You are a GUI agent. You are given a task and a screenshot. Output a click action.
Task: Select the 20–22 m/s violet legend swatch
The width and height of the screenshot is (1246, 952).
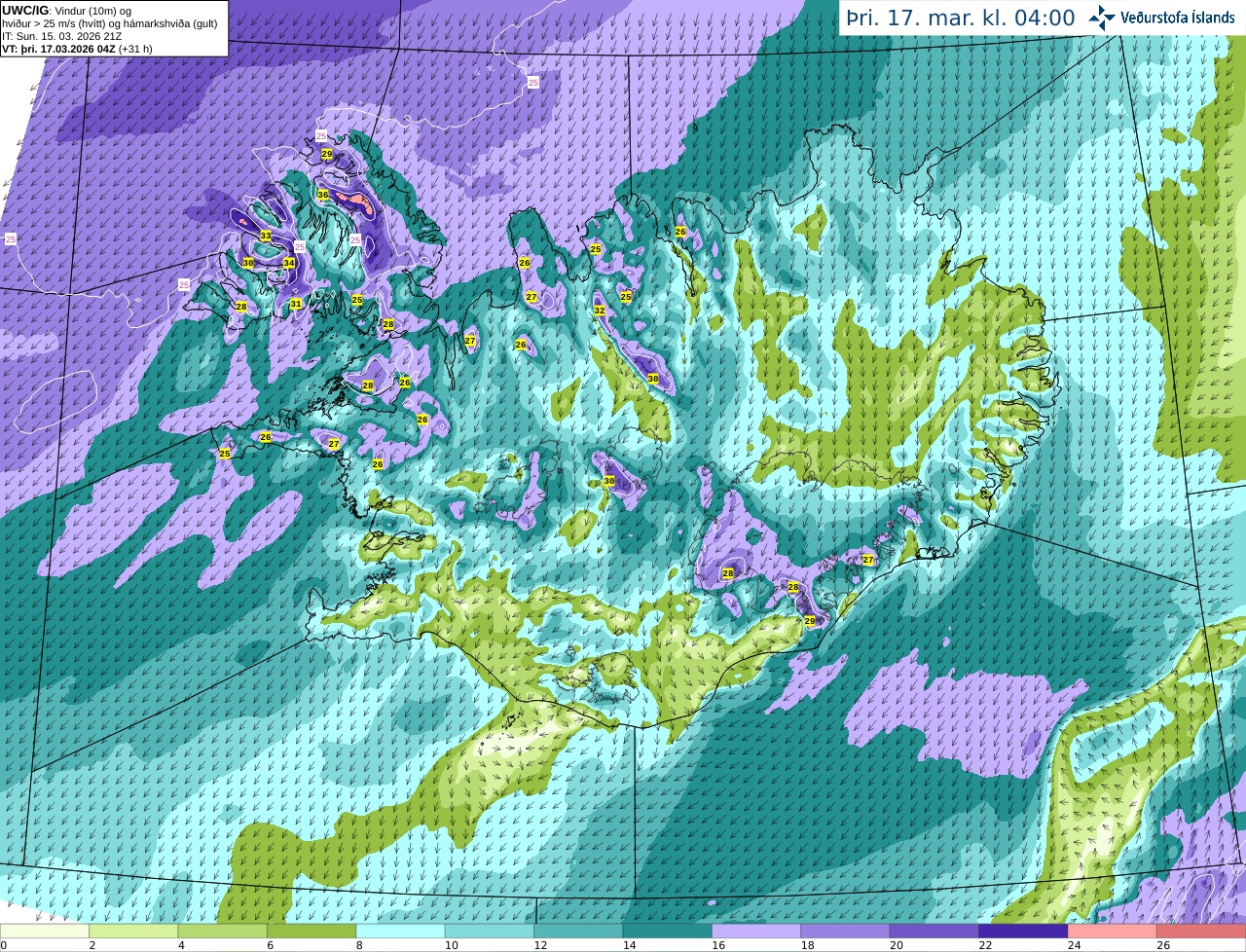click(x=934, y=931)
